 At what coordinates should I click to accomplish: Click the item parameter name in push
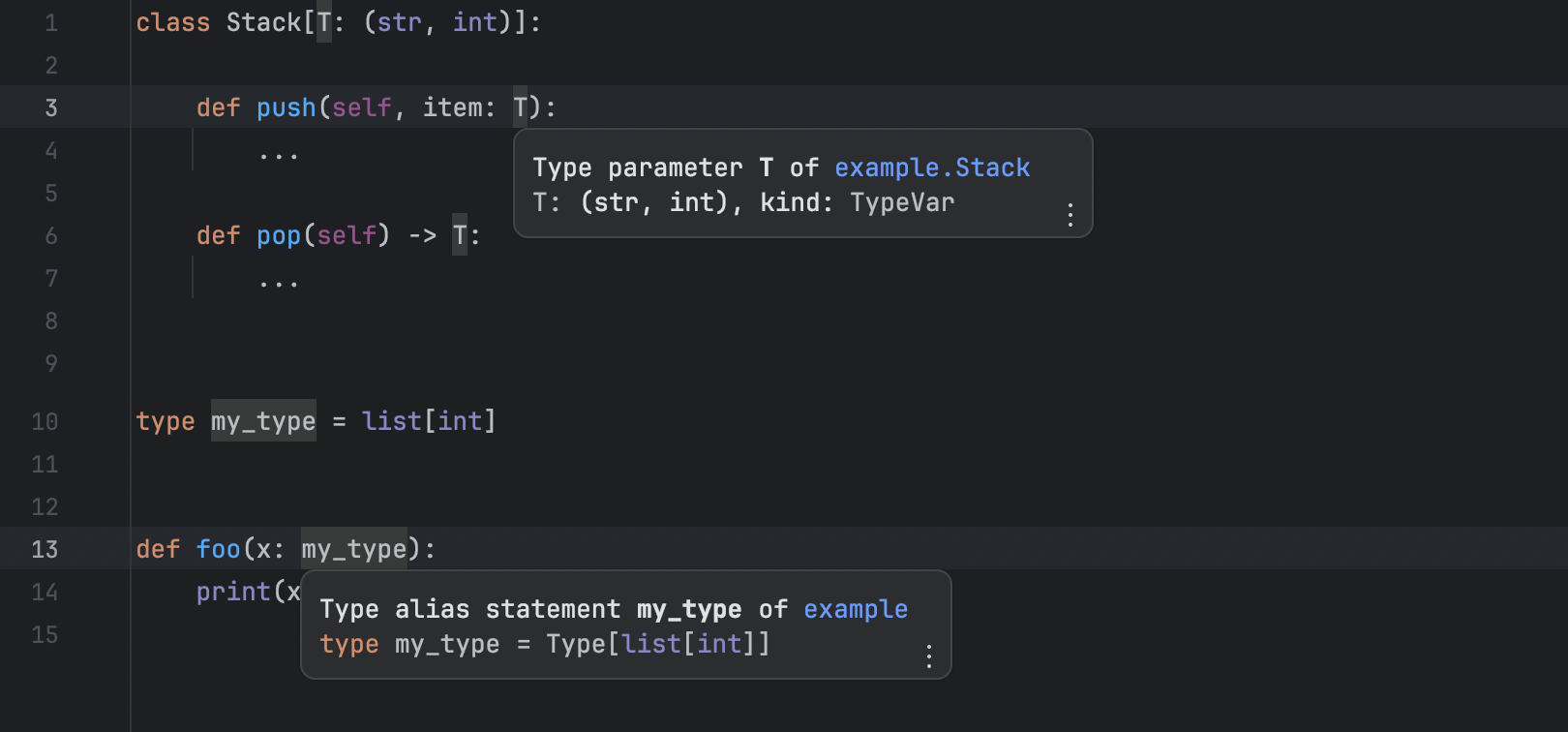coord(452,107)
